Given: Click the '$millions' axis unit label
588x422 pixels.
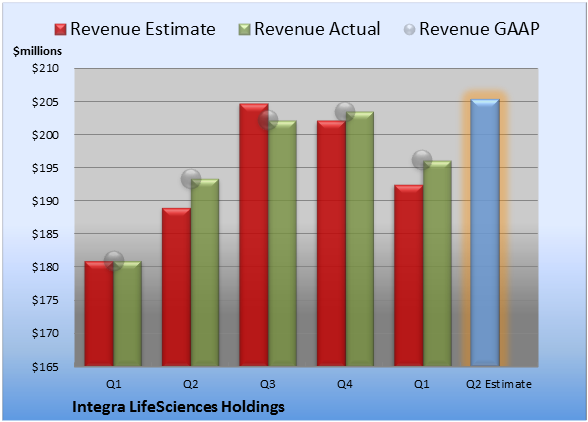Looking at the screenshot, I should [x=37, y=51].
